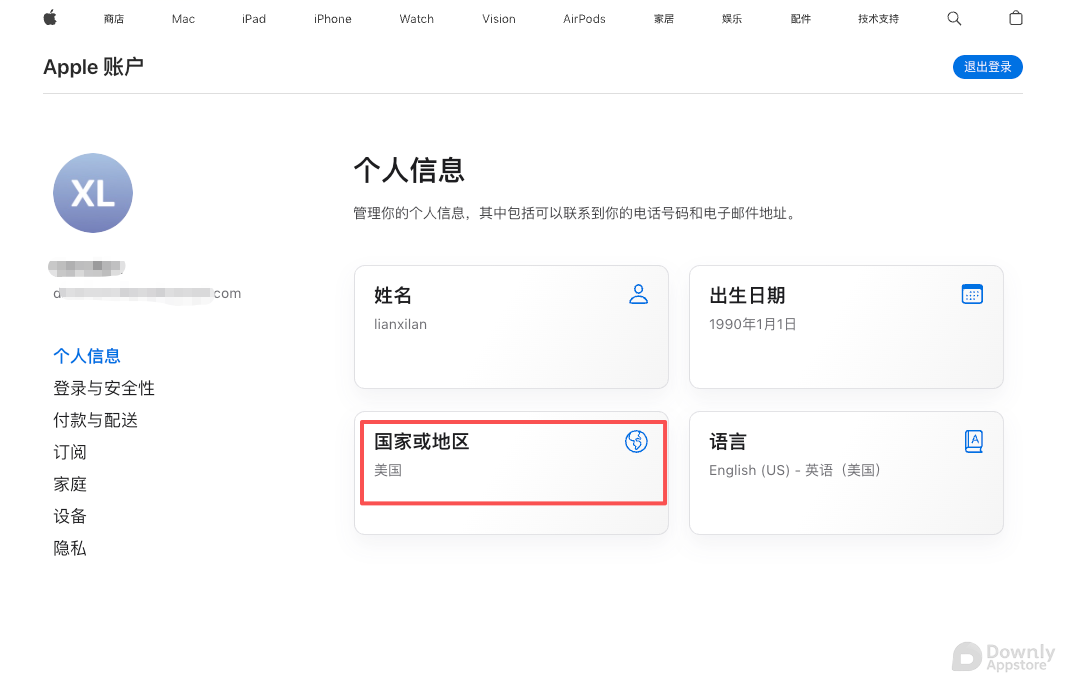This screenshot has width=1068, height=674.
Task: Open the 国家或地区 card title
Action: tap(422, 442)
